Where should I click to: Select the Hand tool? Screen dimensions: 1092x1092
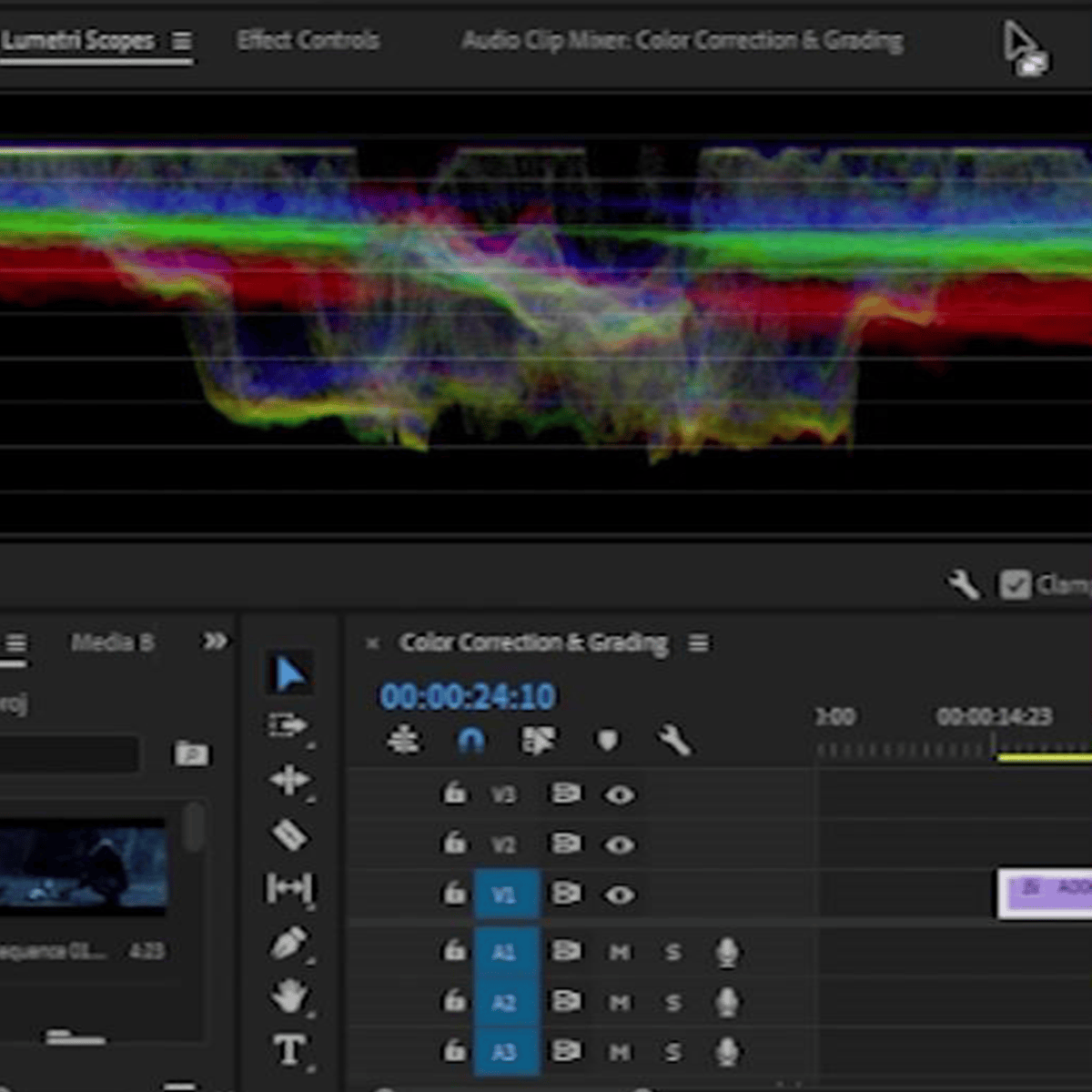(x=289, y=996)
